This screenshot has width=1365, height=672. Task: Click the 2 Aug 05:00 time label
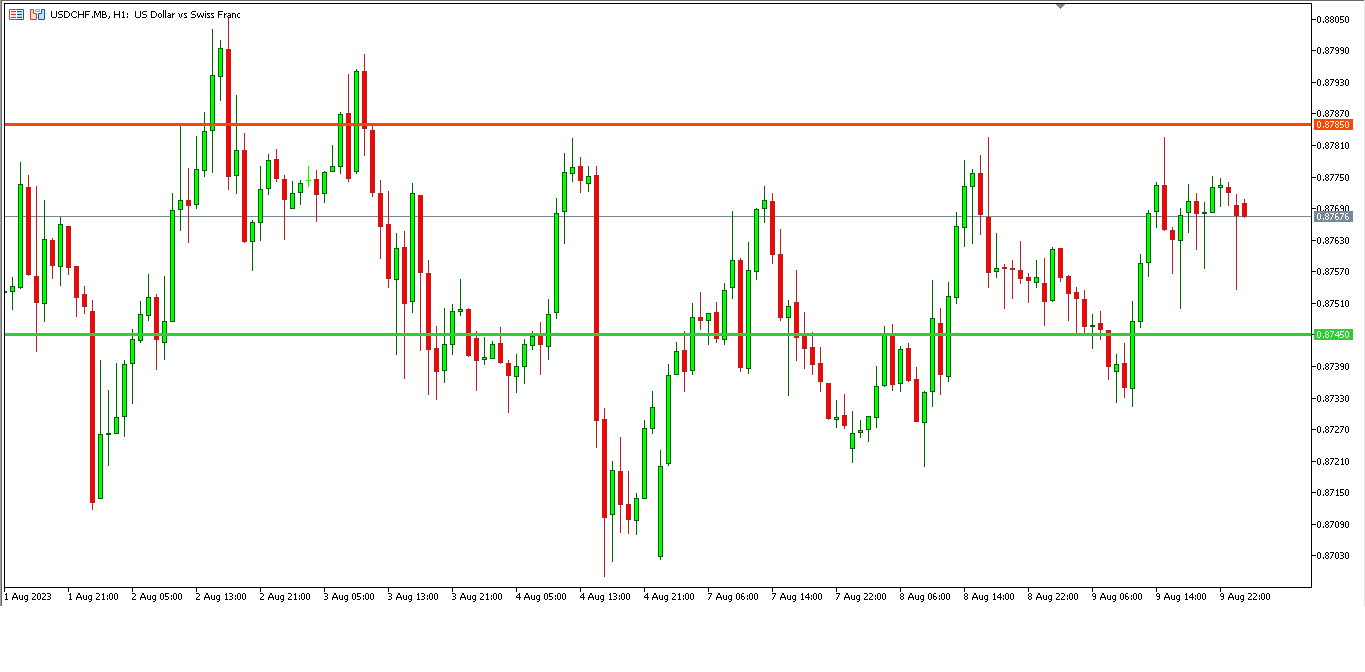157,597
